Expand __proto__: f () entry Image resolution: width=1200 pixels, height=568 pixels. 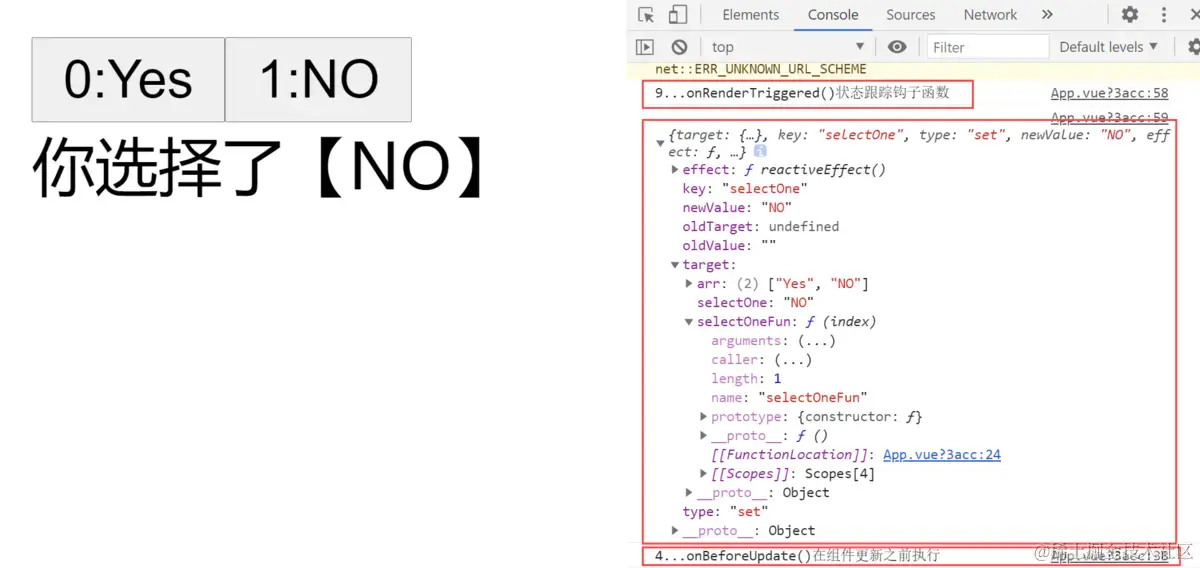click(x=704, y=436)
